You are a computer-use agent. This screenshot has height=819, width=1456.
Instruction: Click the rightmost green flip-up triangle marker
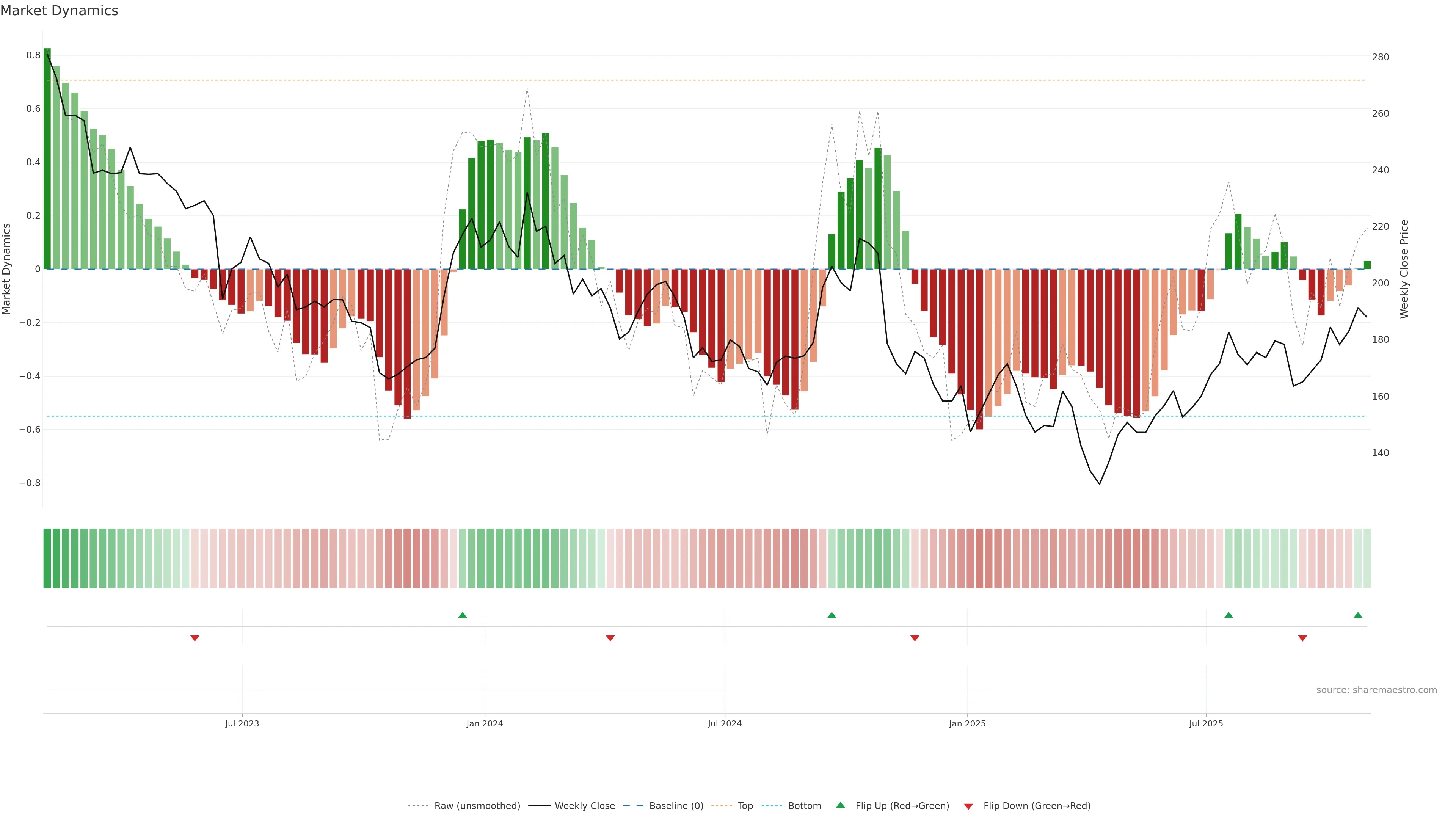[1358, 615]
